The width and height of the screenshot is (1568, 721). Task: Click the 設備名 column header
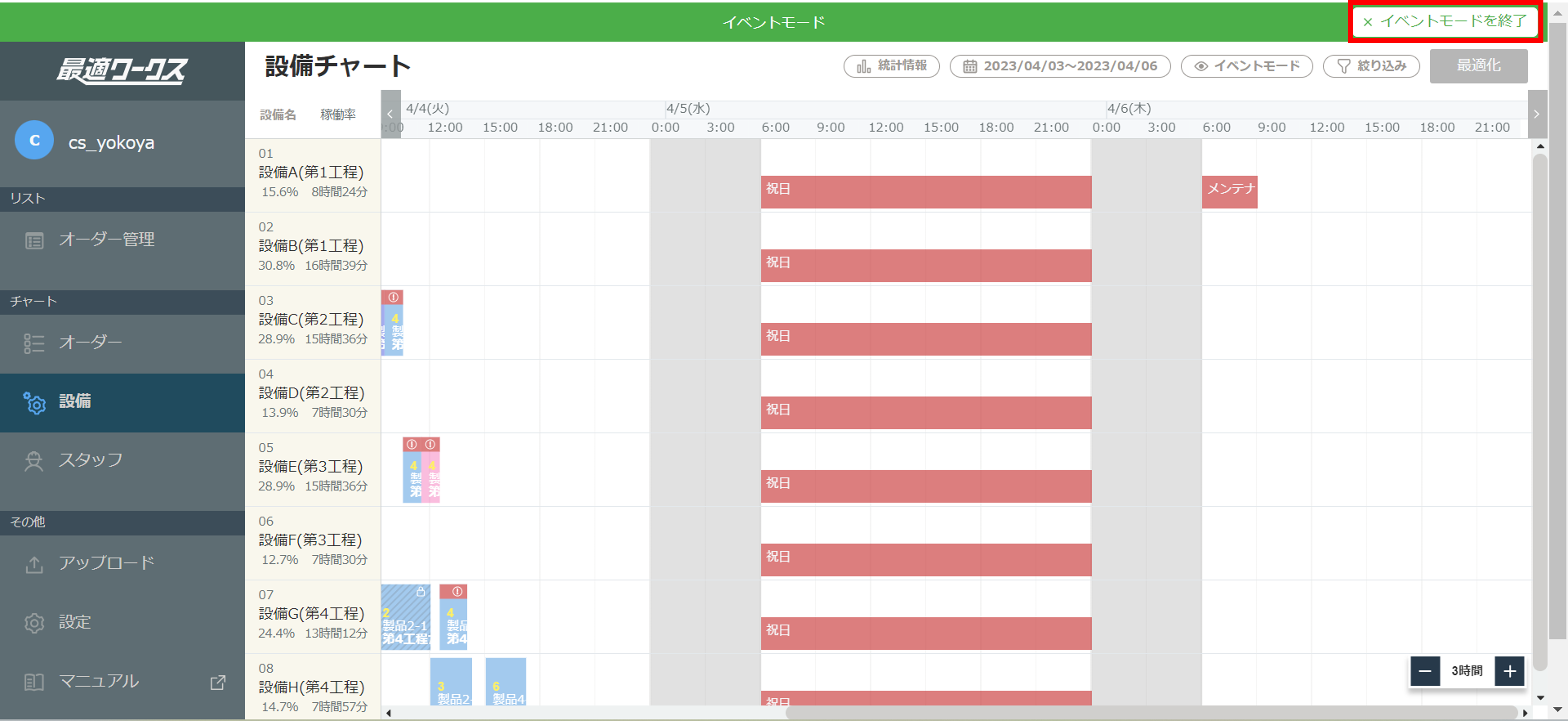click(x=278, y=114)
